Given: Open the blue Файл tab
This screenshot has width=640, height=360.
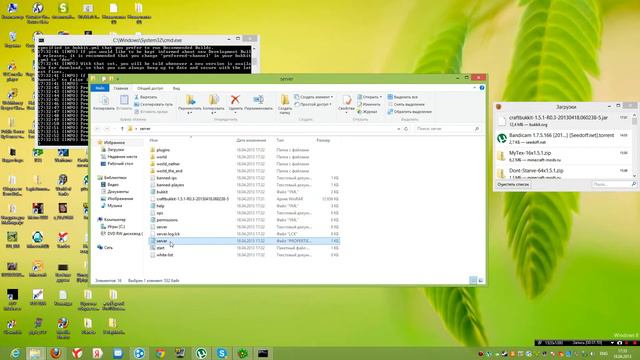Looking at the screenshot, I should point(100,88).
